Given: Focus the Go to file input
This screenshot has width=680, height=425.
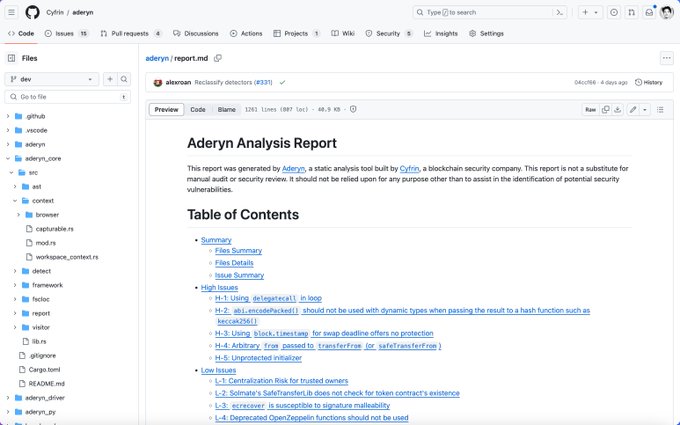Looking at the screenshot, I should (68, 97).
